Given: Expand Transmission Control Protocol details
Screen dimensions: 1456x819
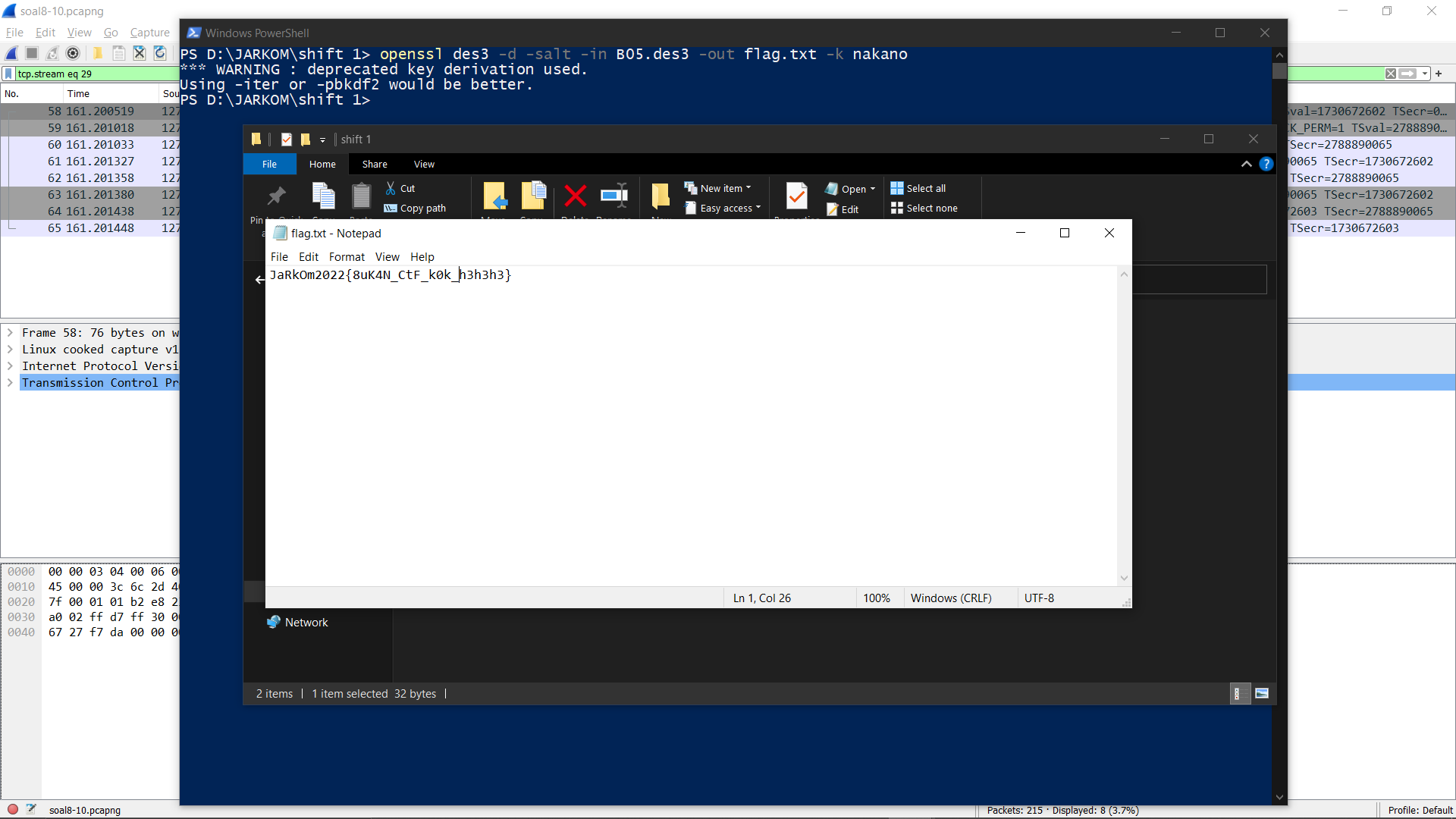Looking at the screenshot, I should tap(10, 383).
